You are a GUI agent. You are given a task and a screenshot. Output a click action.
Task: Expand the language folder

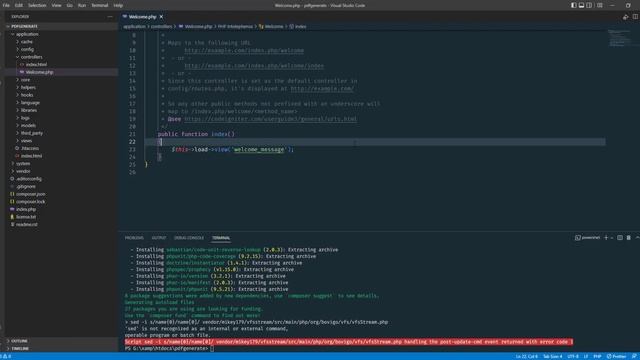(30, 102)
